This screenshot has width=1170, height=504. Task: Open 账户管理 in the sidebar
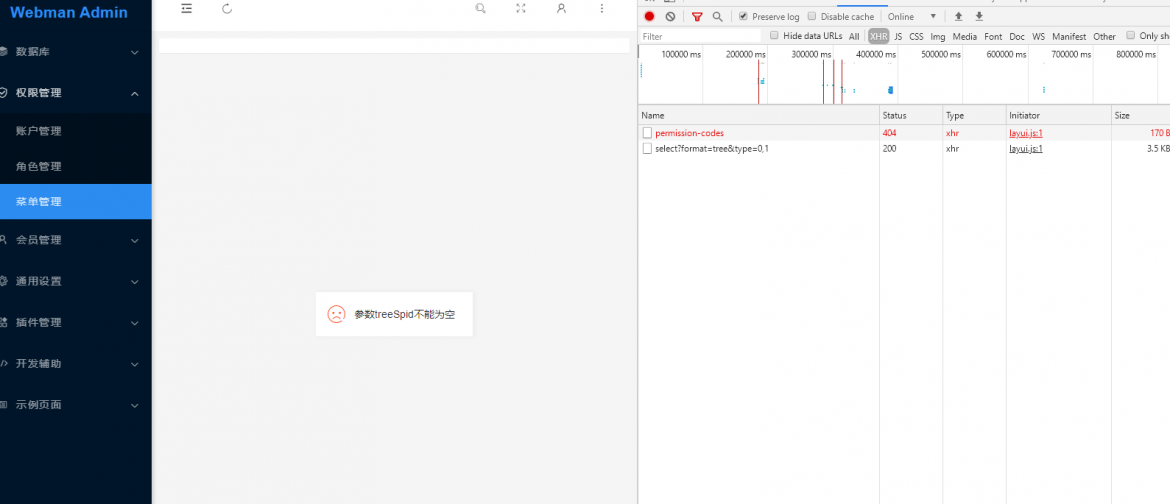pos(39,131)
